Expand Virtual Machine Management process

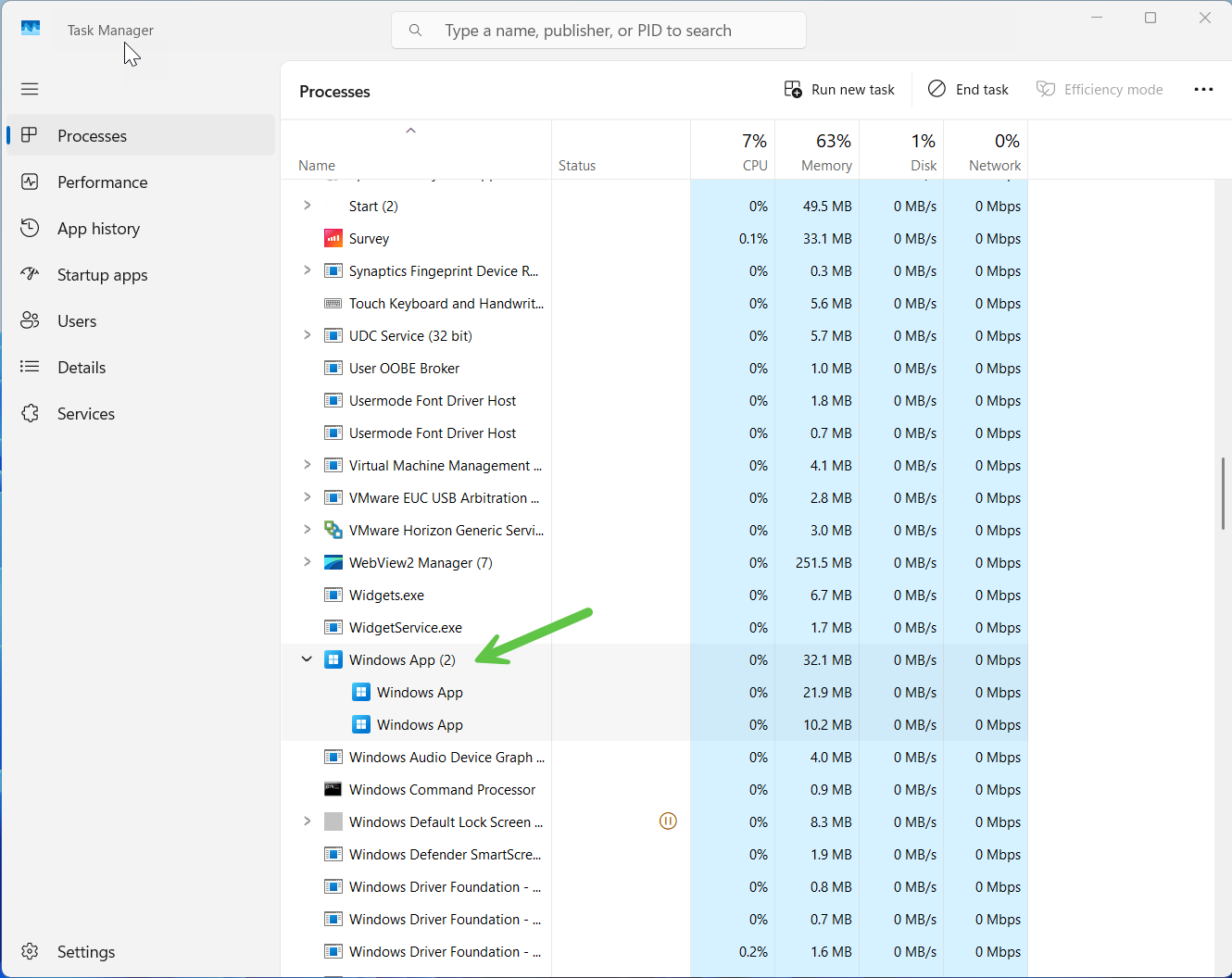[x=308, y=465]
